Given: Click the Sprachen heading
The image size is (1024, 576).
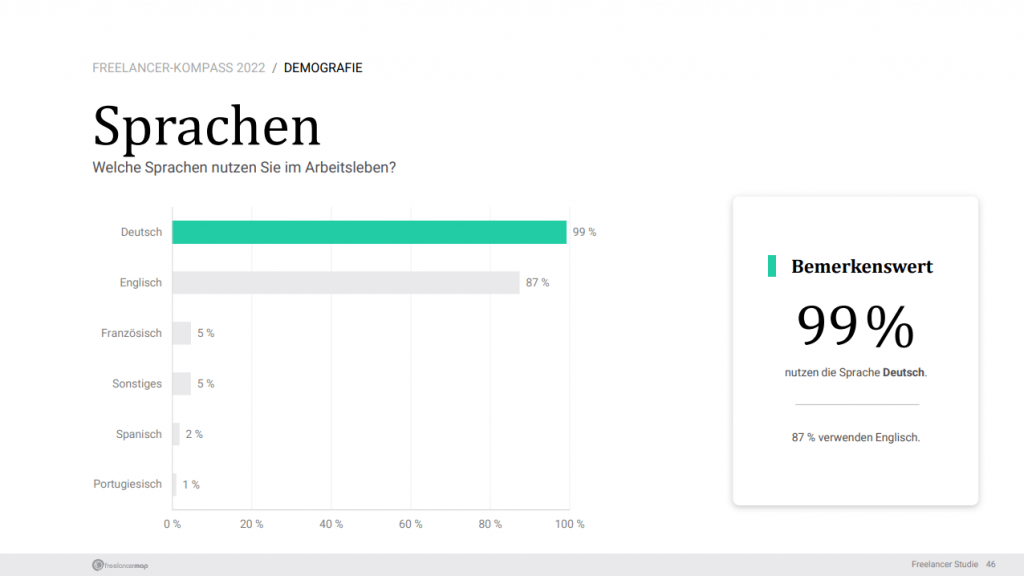Looking at the screenshot, I should point(206,127).
